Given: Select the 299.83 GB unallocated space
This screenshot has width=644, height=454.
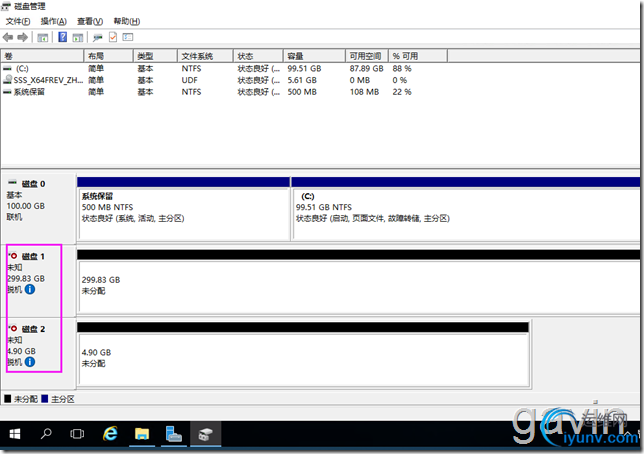Looking at the screenshot, I should (359, 282).
